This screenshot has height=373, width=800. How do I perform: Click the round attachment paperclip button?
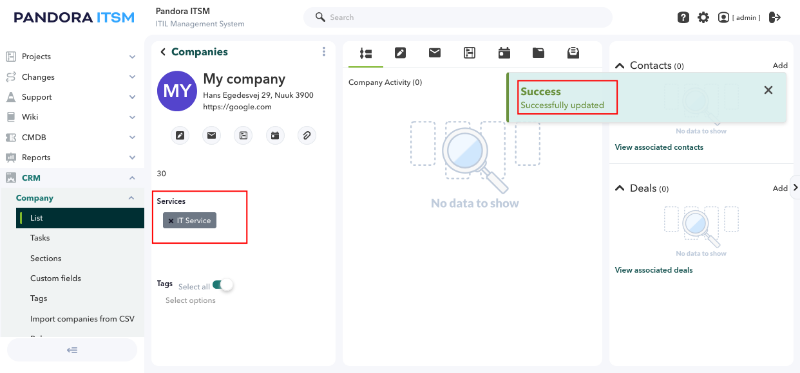pyautogui.click(x=307, y=135)
